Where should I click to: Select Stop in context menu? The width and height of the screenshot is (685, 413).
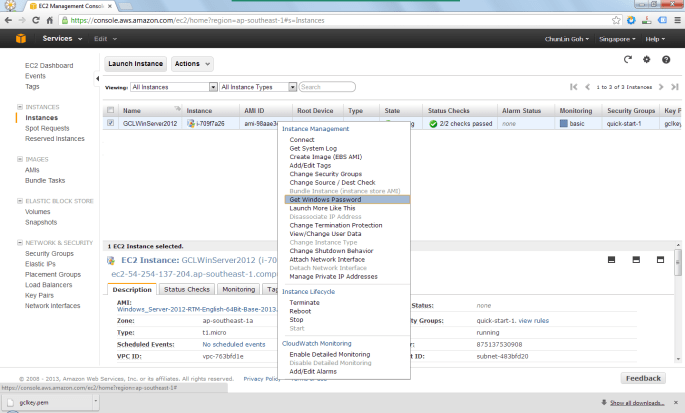[296, 320]
